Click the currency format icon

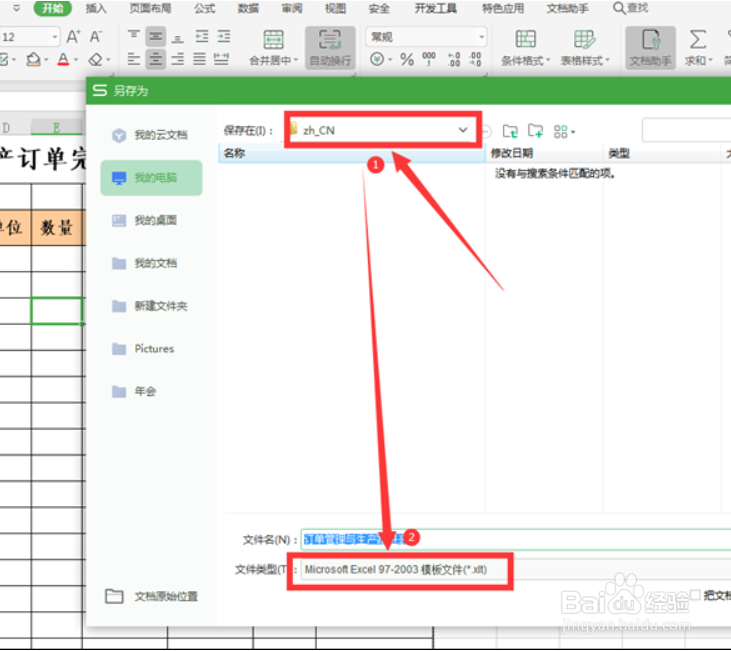[377, 59]
